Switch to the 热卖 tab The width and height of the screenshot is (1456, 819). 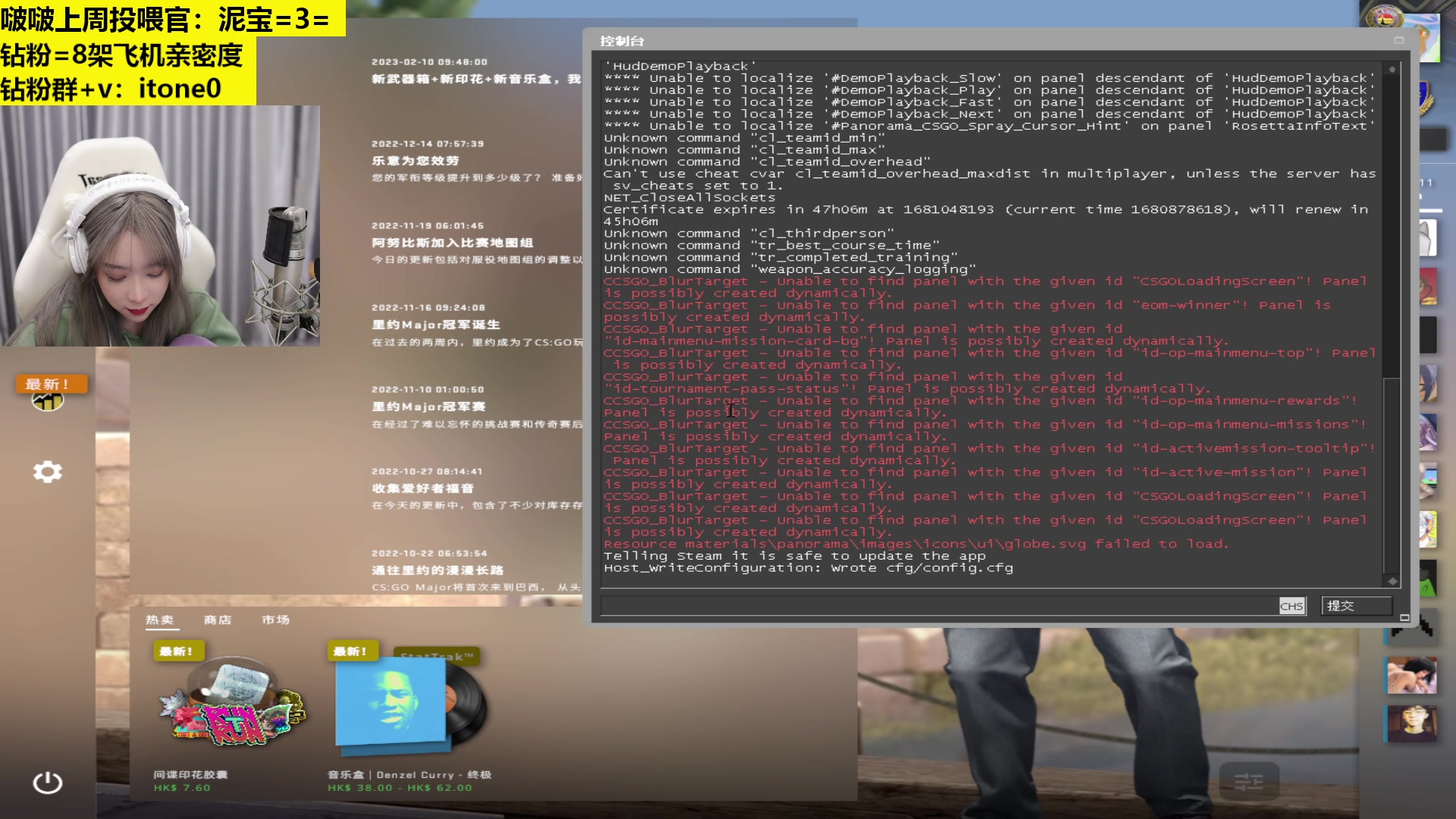(160, 620)
